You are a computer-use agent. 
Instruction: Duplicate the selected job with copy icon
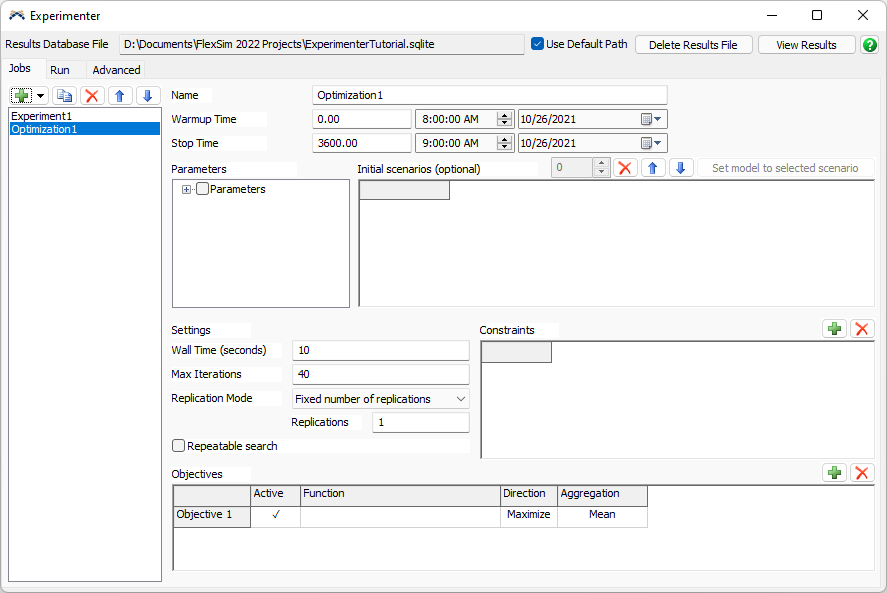point(64,96)
